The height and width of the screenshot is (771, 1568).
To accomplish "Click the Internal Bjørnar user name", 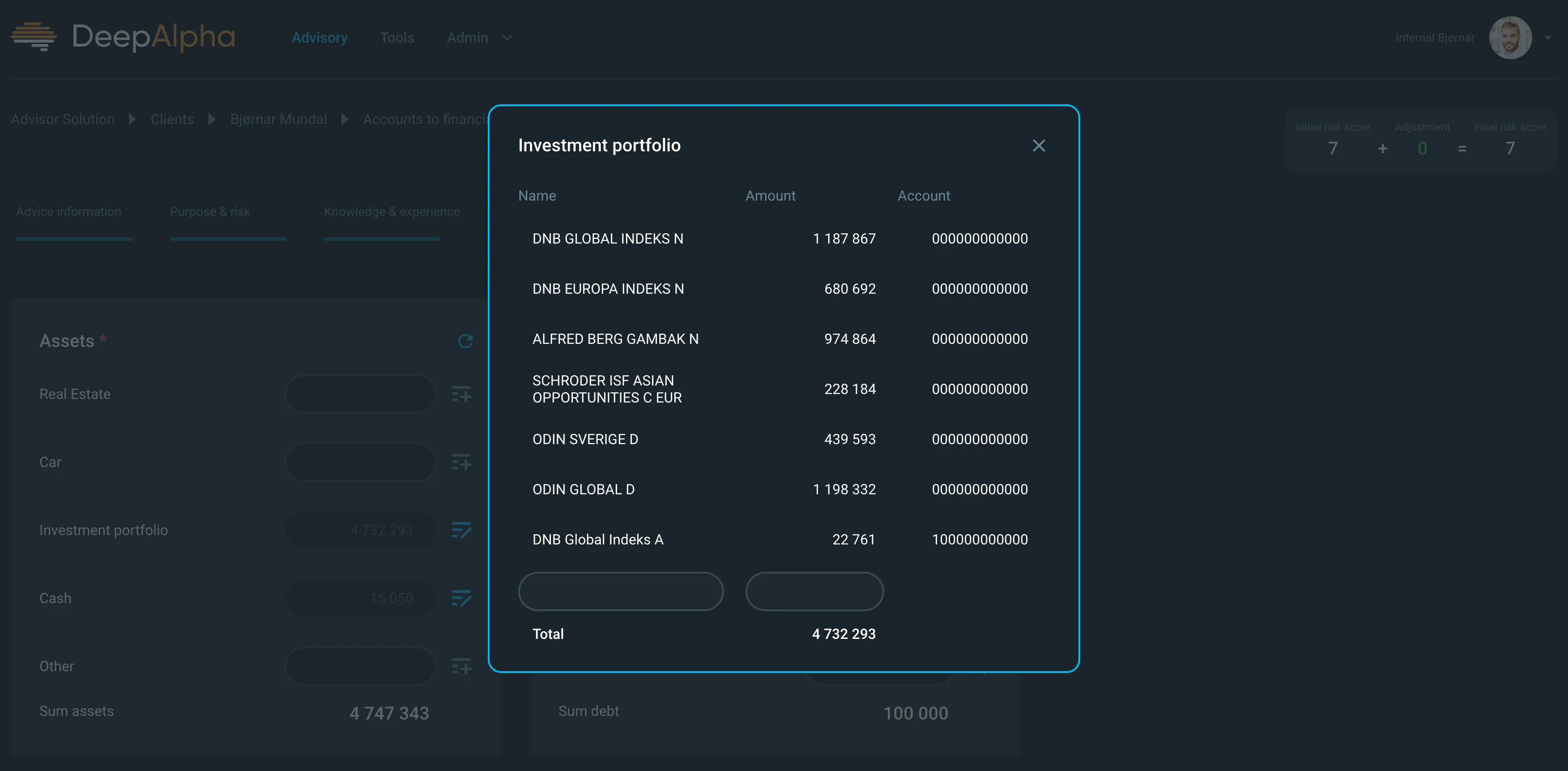I will click(1435, 38).
